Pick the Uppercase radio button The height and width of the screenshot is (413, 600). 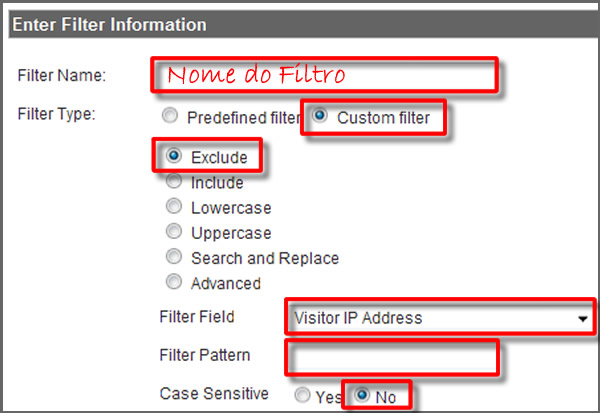click(x=174, y=232)
